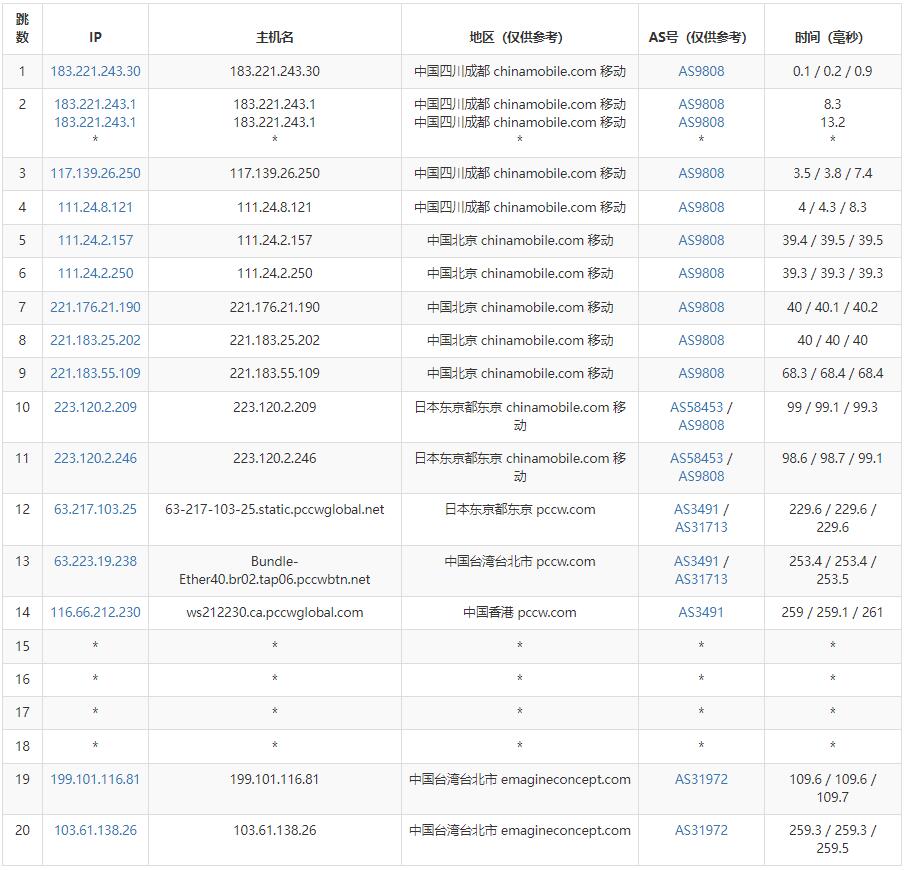Select time value 0.1 / 0.2 / 0.9
The height and width of the screenshot is (870, 906).
(x=833, y=71)
